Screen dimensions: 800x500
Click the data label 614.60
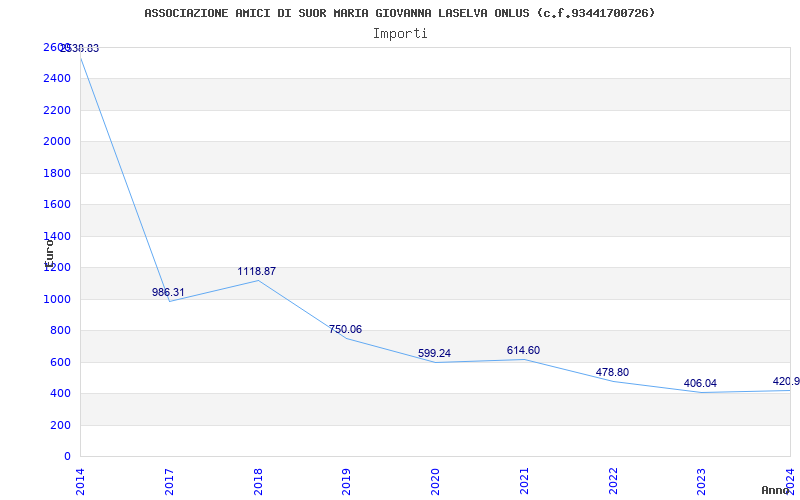[523, 351]
